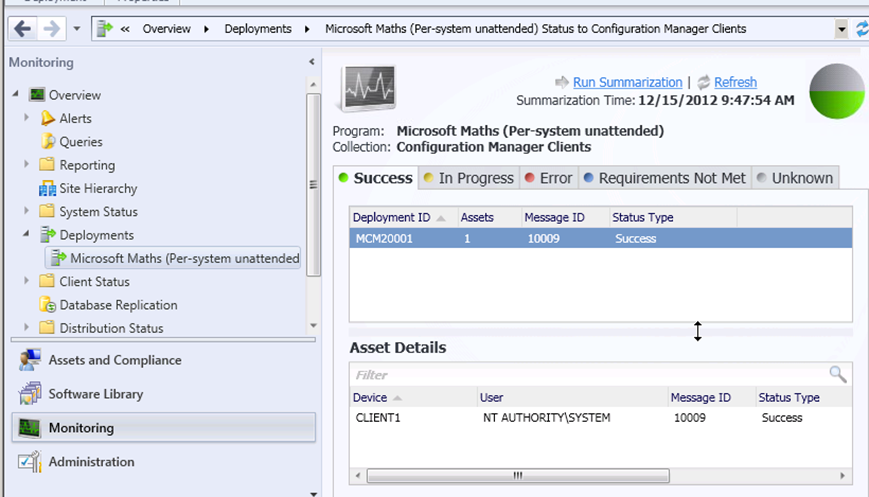
Task: Sort by Deployment ID column header
Action: (x=403, y=217)
